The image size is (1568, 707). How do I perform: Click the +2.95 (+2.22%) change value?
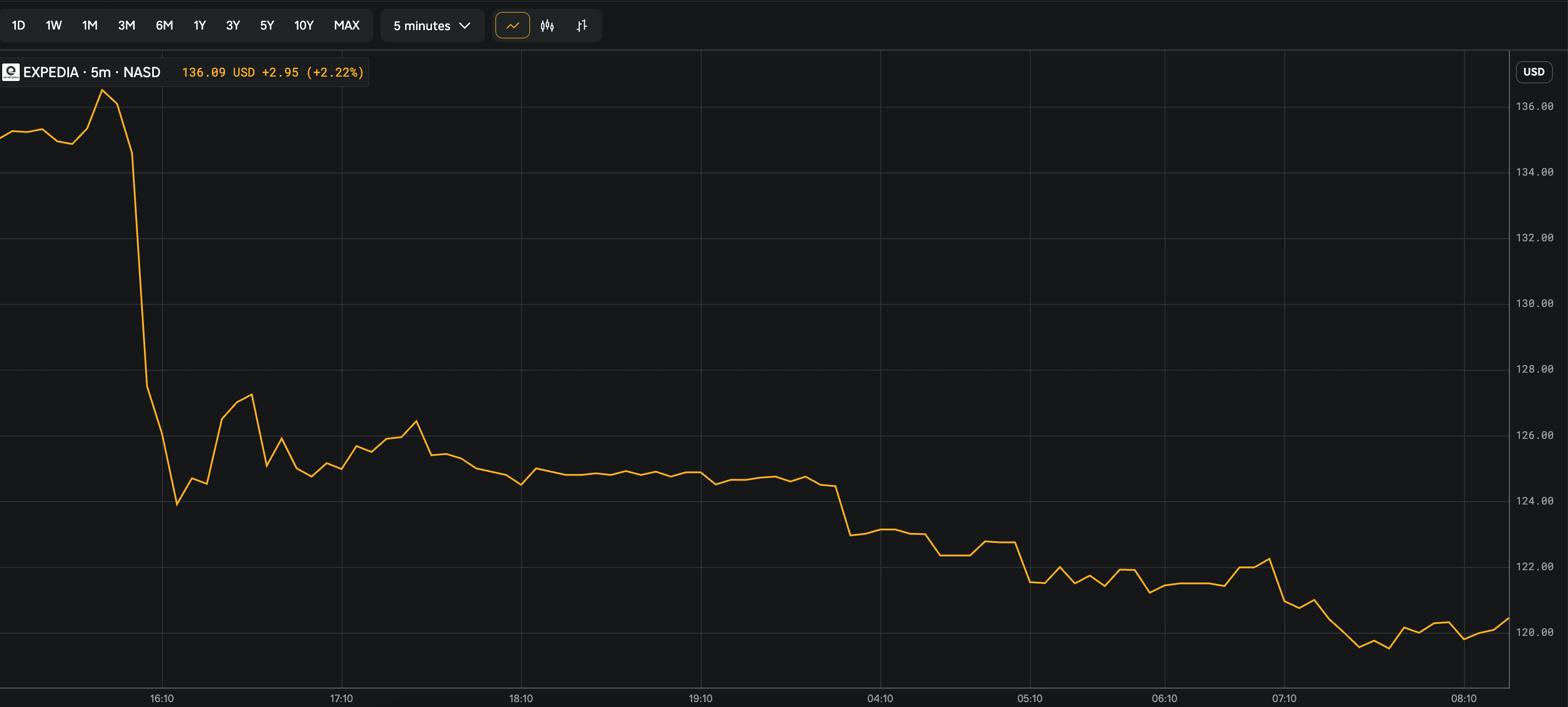(313, 72)
